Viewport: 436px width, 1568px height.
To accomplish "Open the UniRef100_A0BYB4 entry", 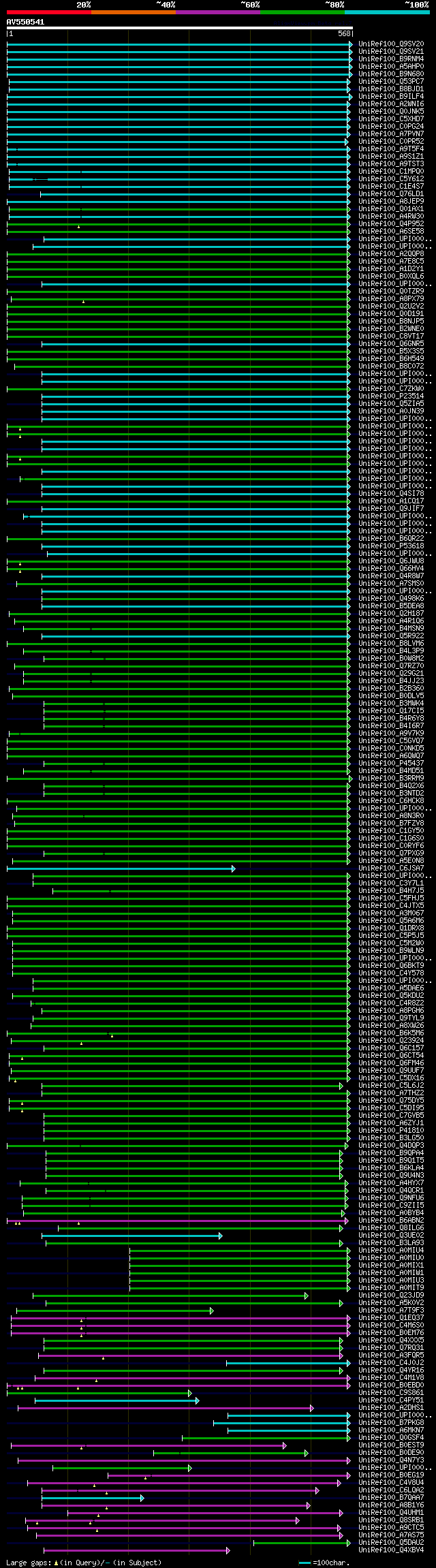I will click(x=391, y=1212).
